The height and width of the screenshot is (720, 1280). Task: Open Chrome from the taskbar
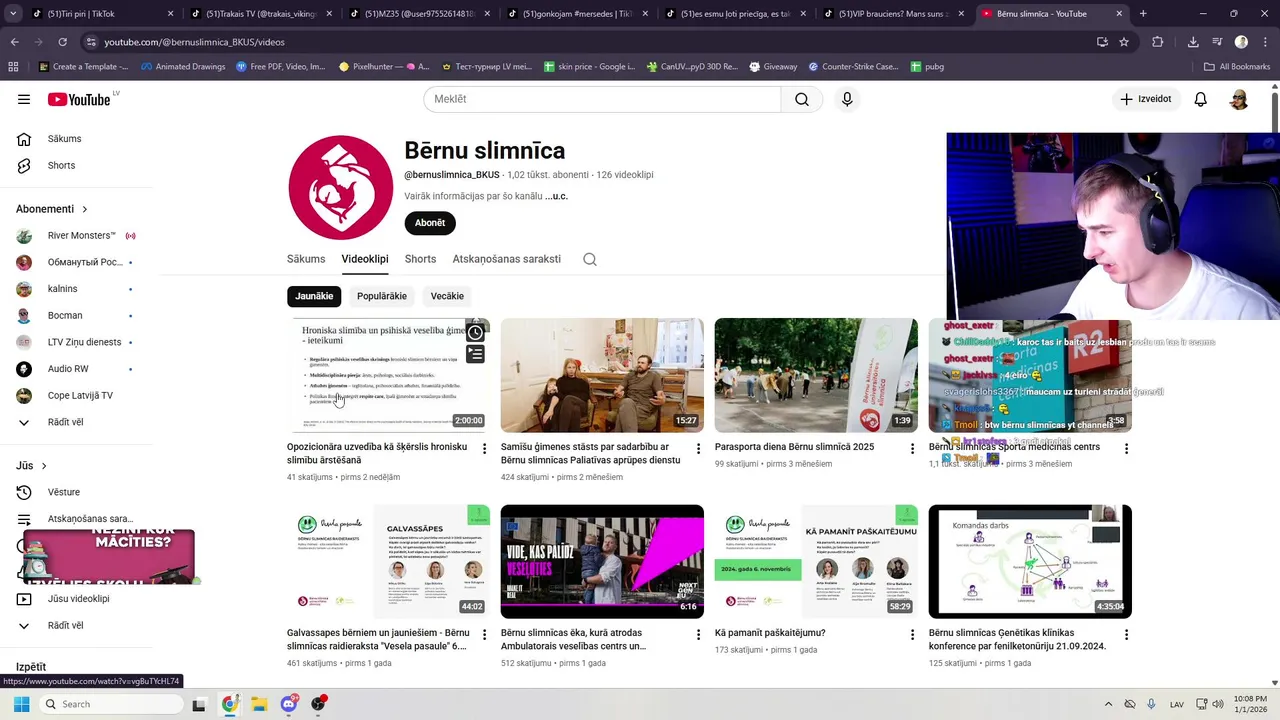pos(230,704)
